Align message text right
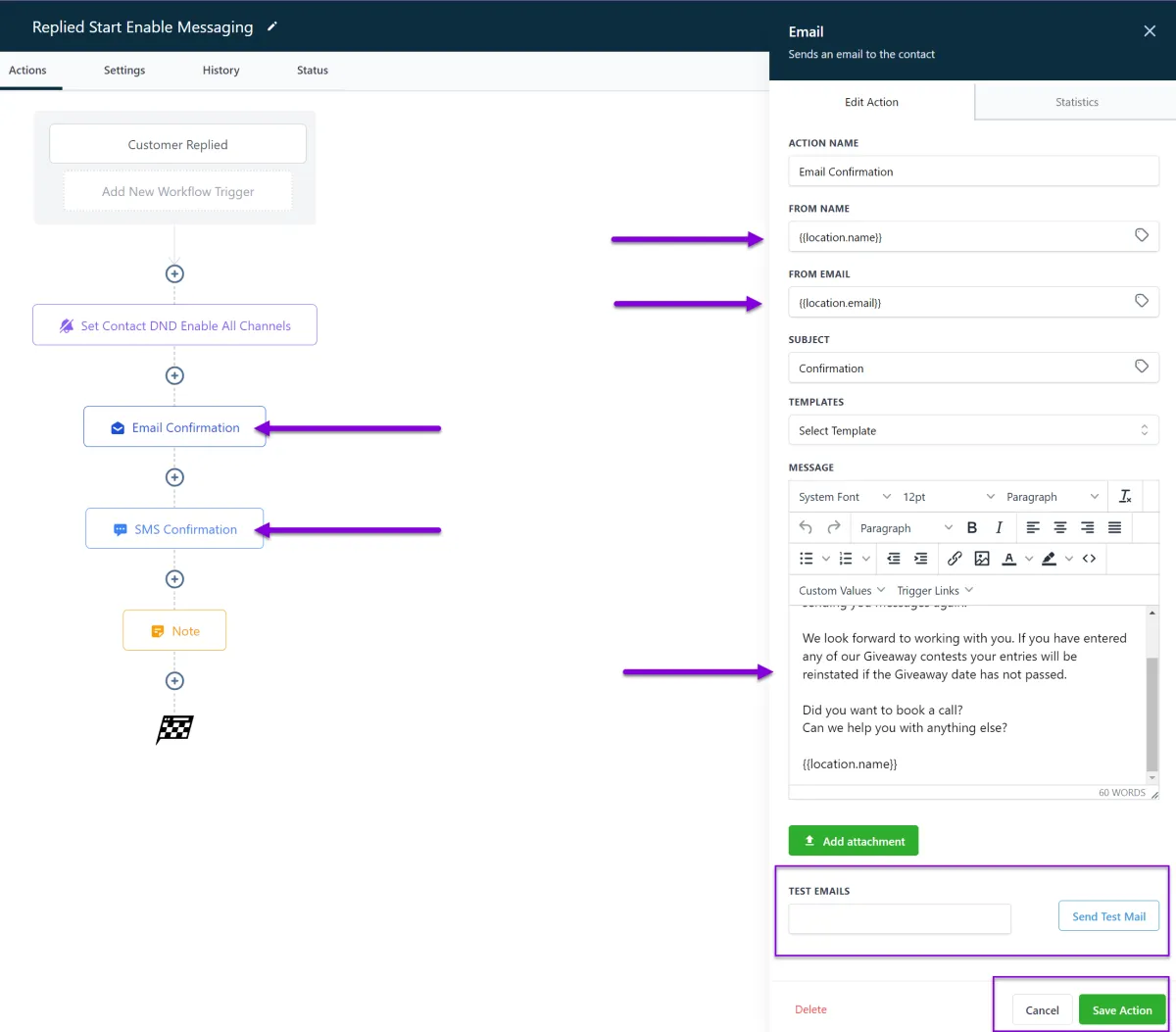Image resolution: width=1176 pixels, height=1032 pixels. 1088,527
